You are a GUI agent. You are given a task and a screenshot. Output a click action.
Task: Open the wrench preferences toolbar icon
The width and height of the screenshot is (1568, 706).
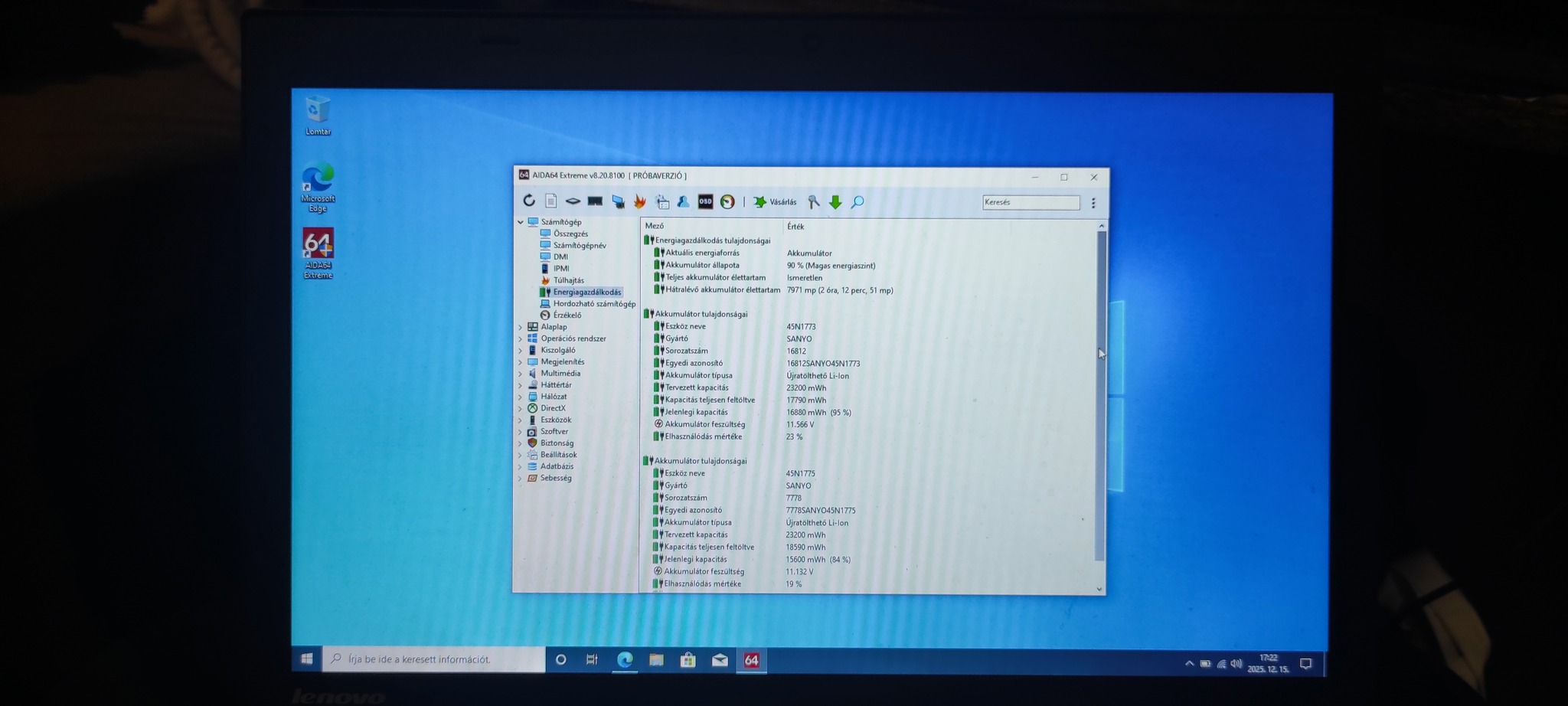pos(814,202)
